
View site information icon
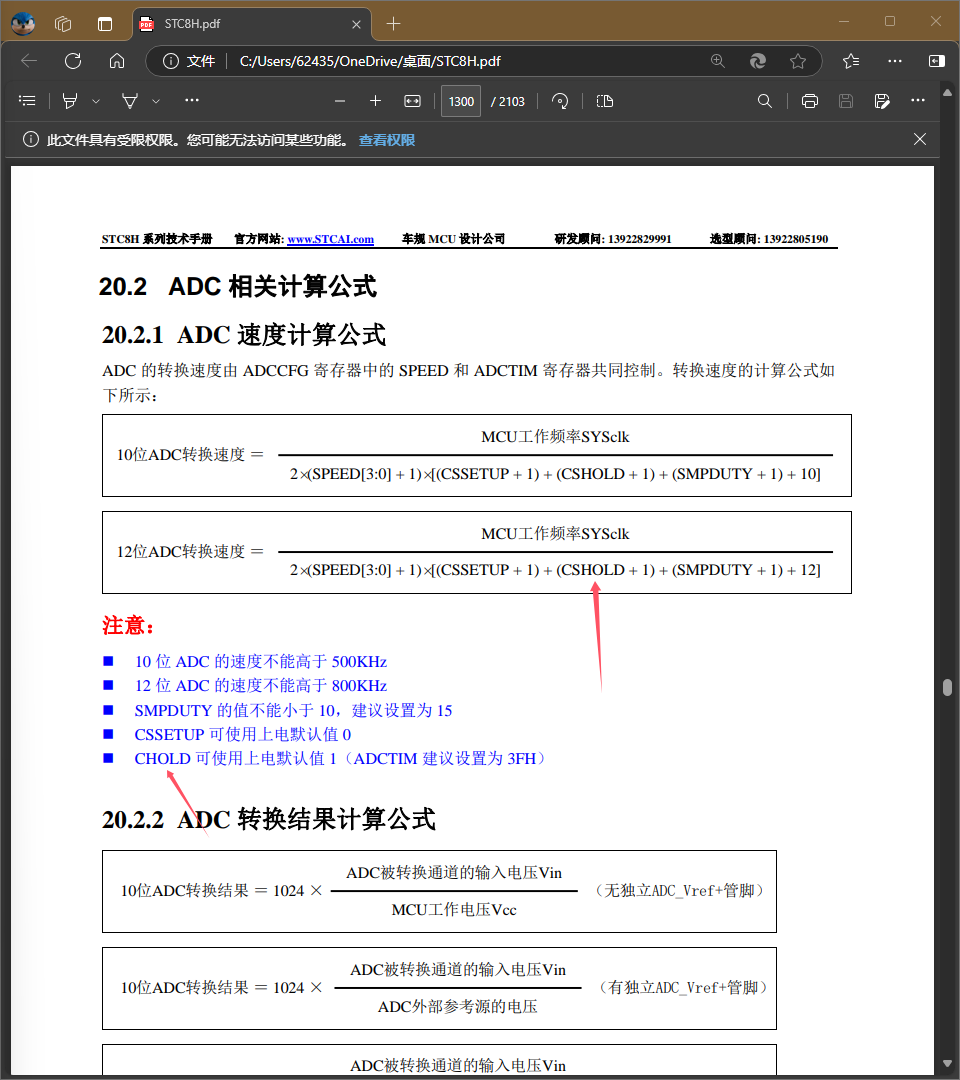click(170, 61)
